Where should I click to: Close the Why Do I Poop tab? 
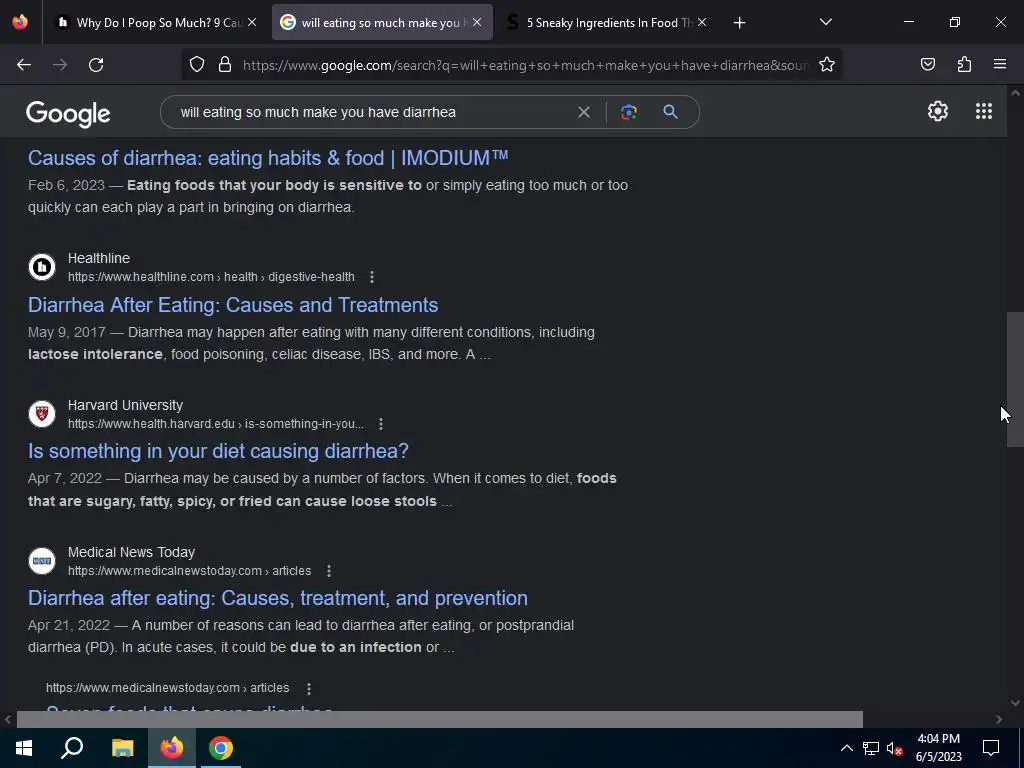(252, 22)
